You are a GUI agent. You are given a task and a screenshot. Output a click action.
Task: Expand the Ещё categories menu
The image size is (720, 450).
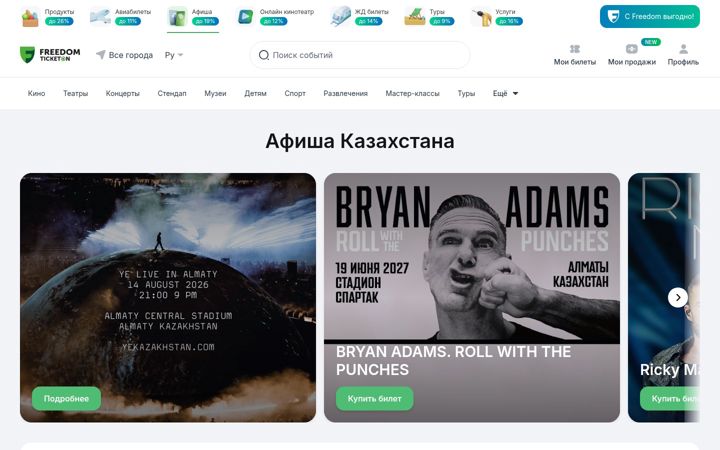pyautogui.click(x=505, y=93)
